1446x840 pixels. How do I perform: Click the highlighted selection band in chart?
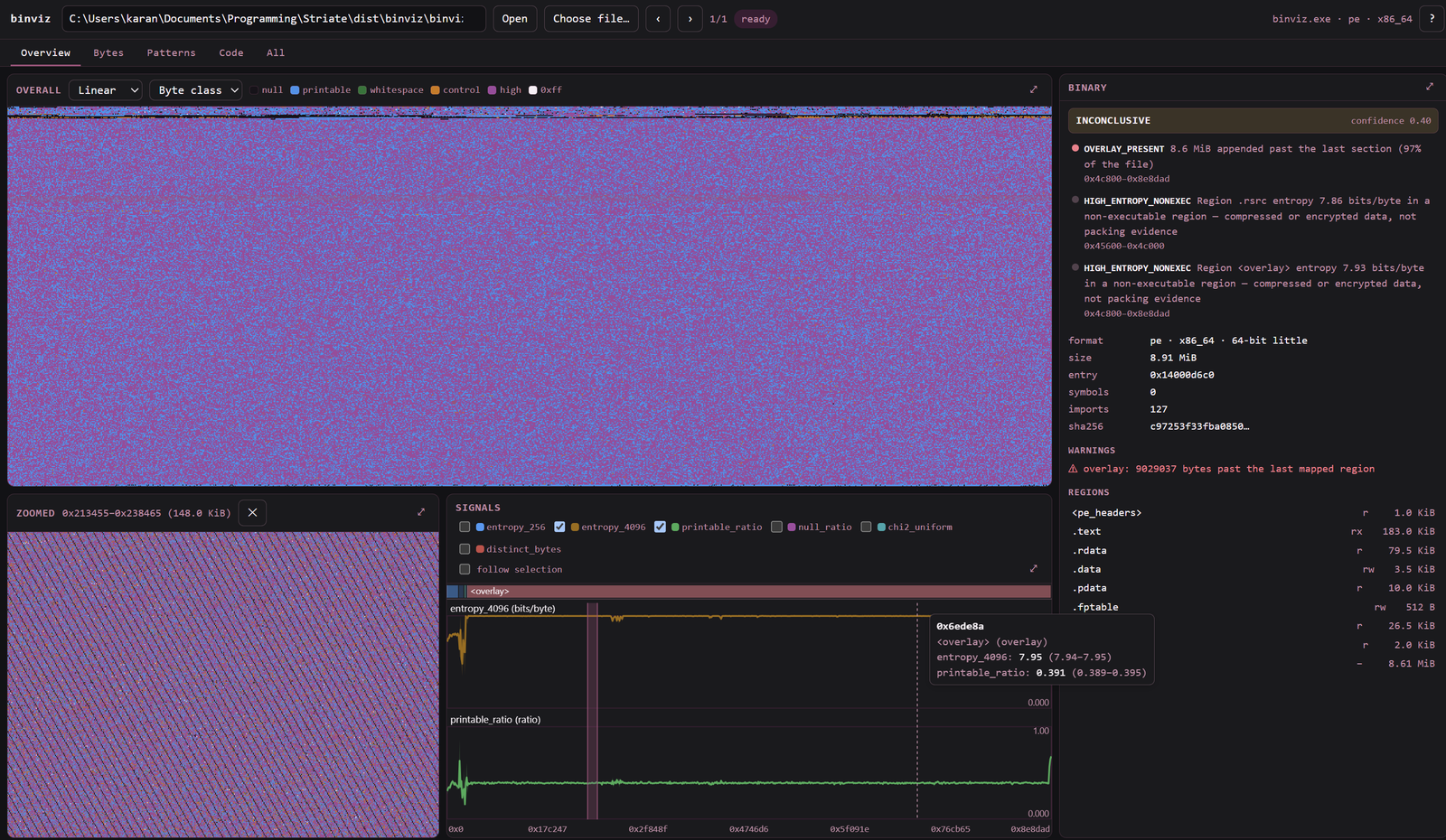(x=593, y=711)
